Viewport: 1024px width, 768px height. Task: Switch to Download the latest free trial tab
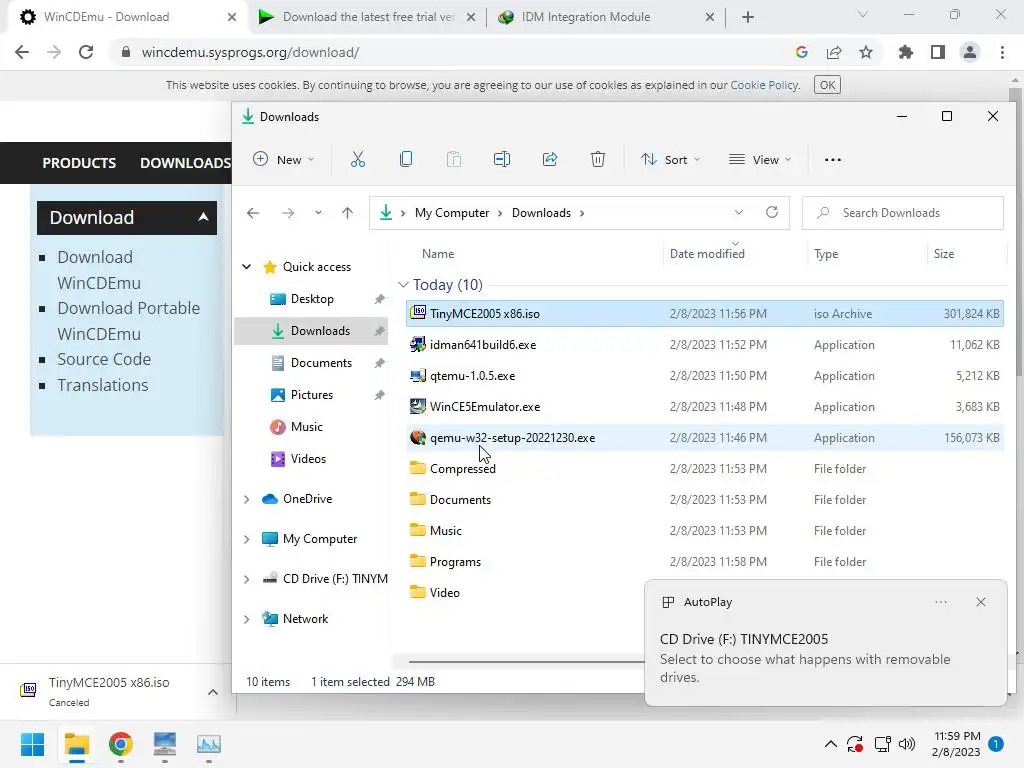pos(369,17)
